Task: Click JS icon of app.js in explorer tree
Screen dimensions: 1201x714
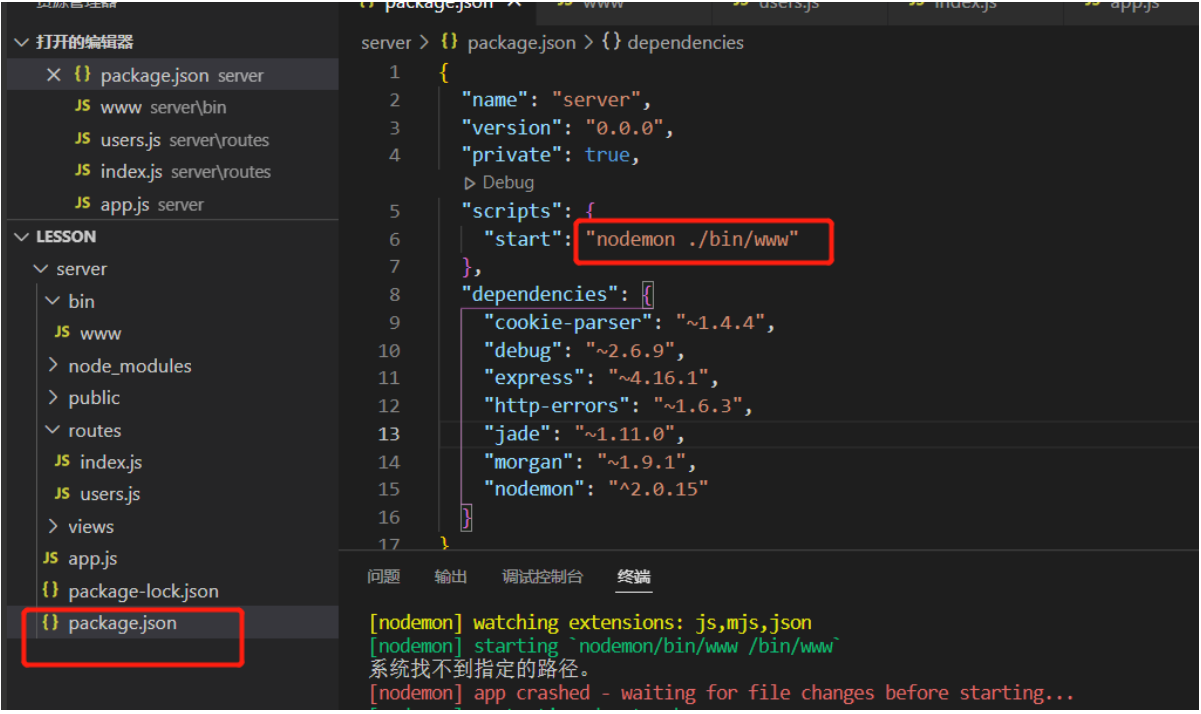Action: click(x=51, y=558)
